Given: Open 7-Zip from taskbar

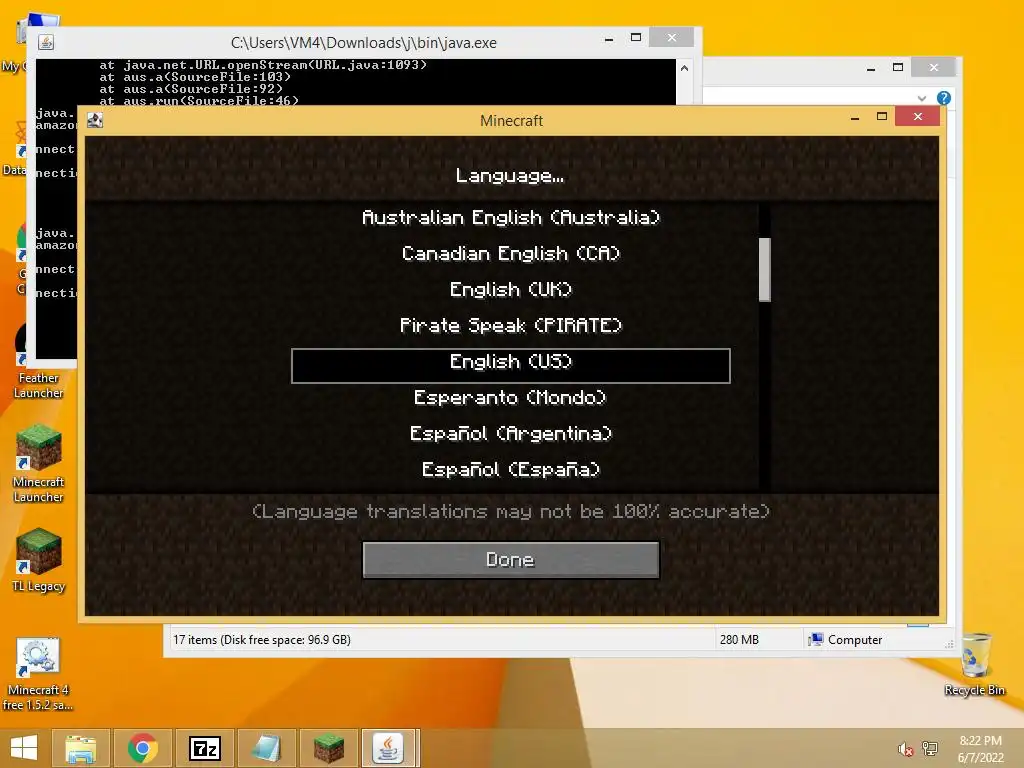Looking at the screenshot, I should [205, 748].
